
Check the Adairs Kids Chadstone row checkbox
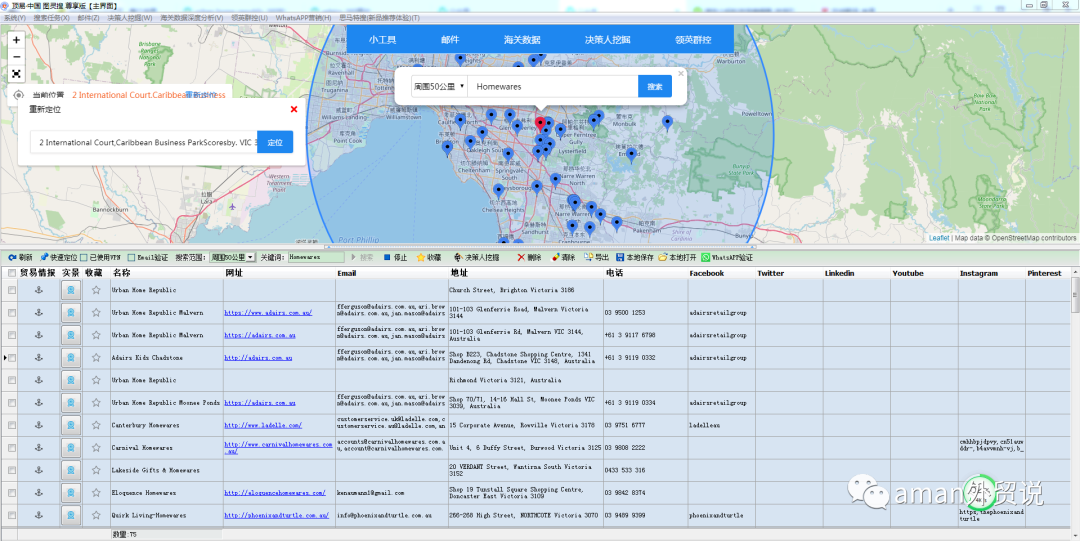click(x=11, y=358)
